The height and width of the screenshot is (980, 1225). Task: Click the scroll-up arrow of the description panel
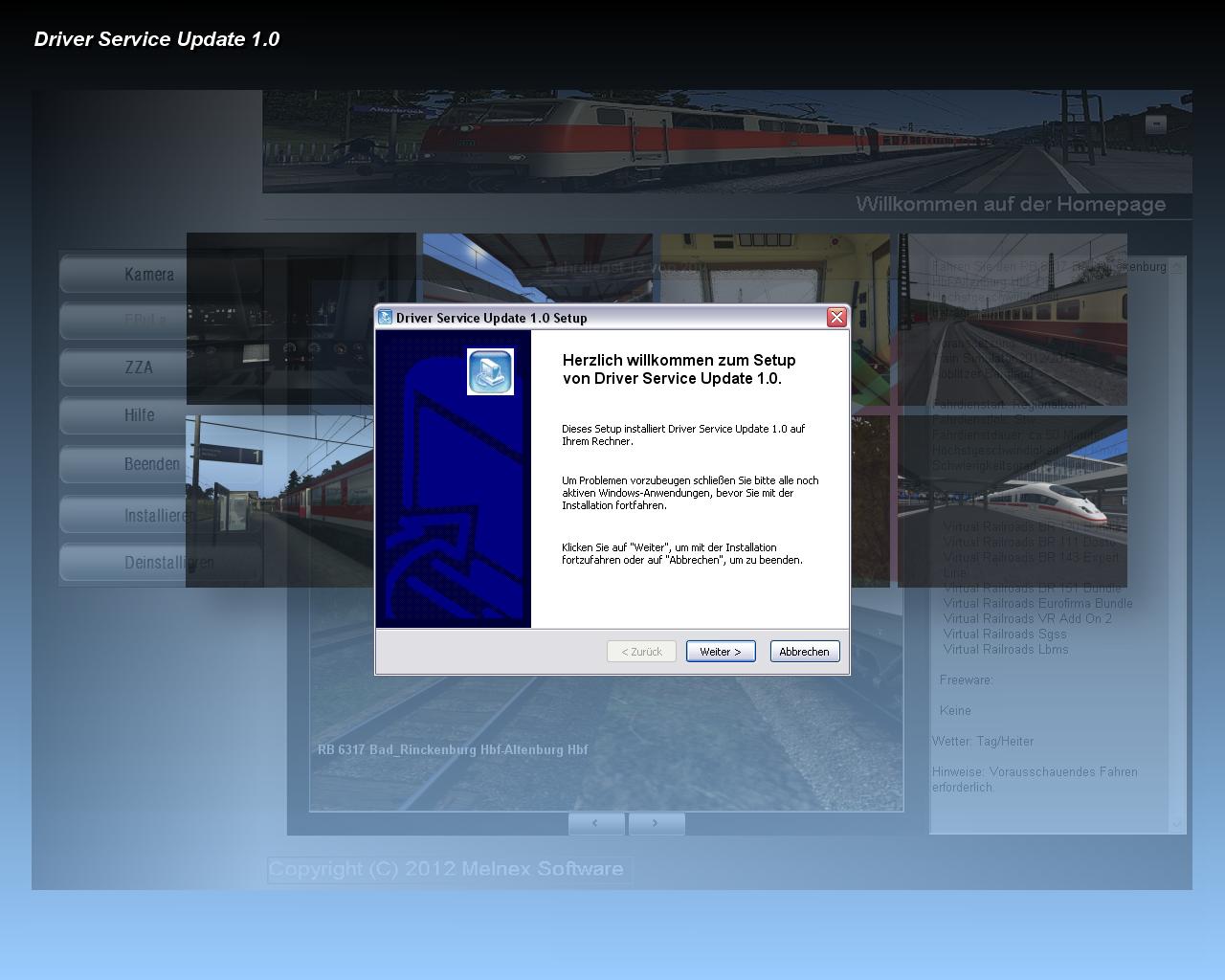click(1177, 266)
